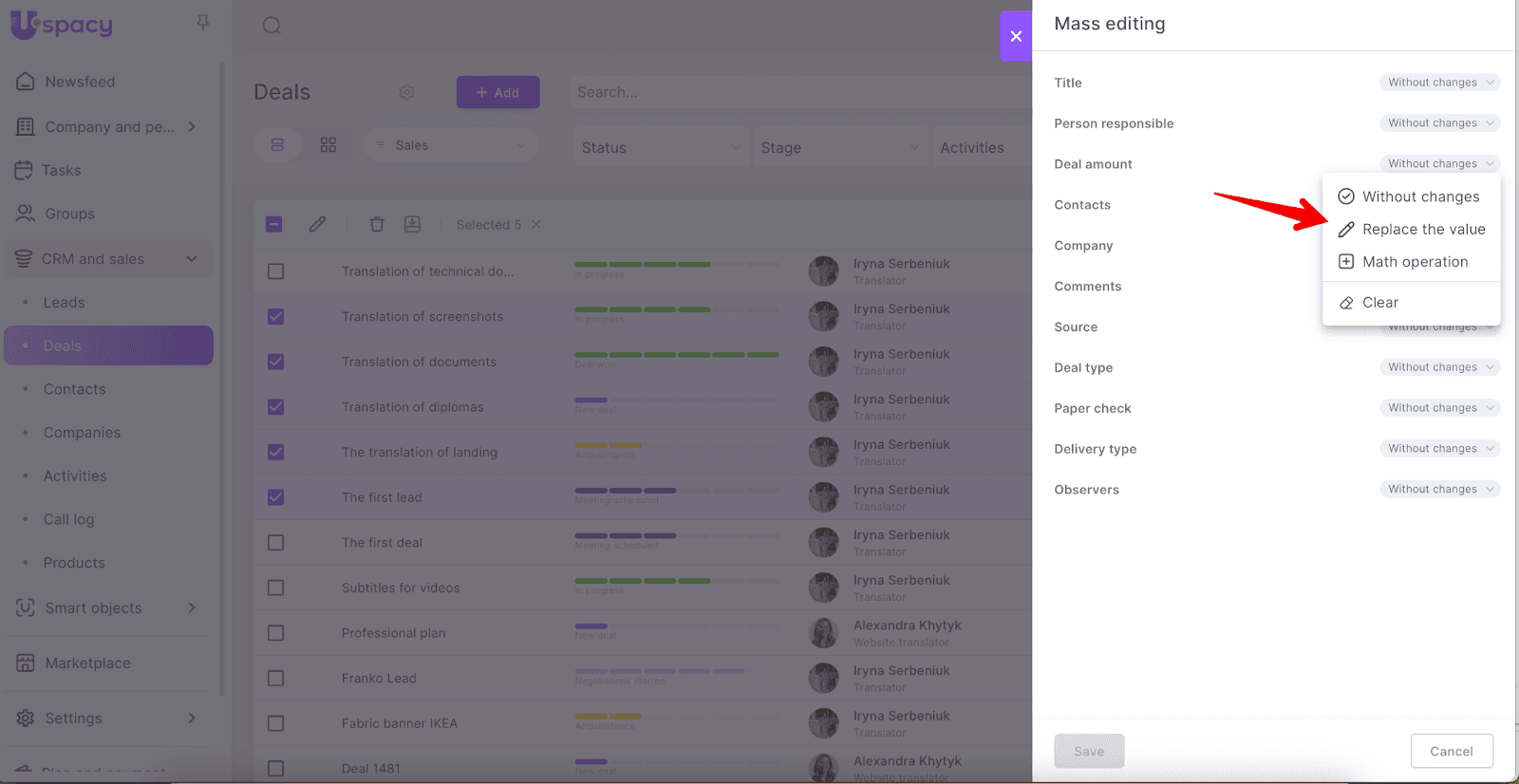Open the Sales funnel dropdown
The height and width of the screenshot is (784, 1519).
pos(451,145)
